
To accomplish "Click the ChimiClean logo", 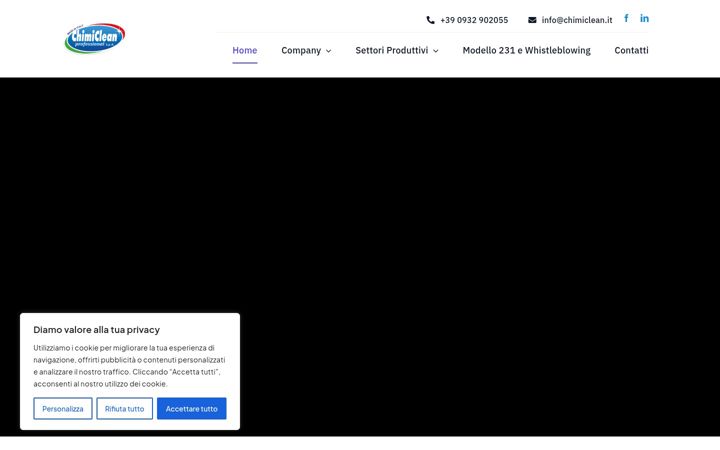I will (95, 38).
